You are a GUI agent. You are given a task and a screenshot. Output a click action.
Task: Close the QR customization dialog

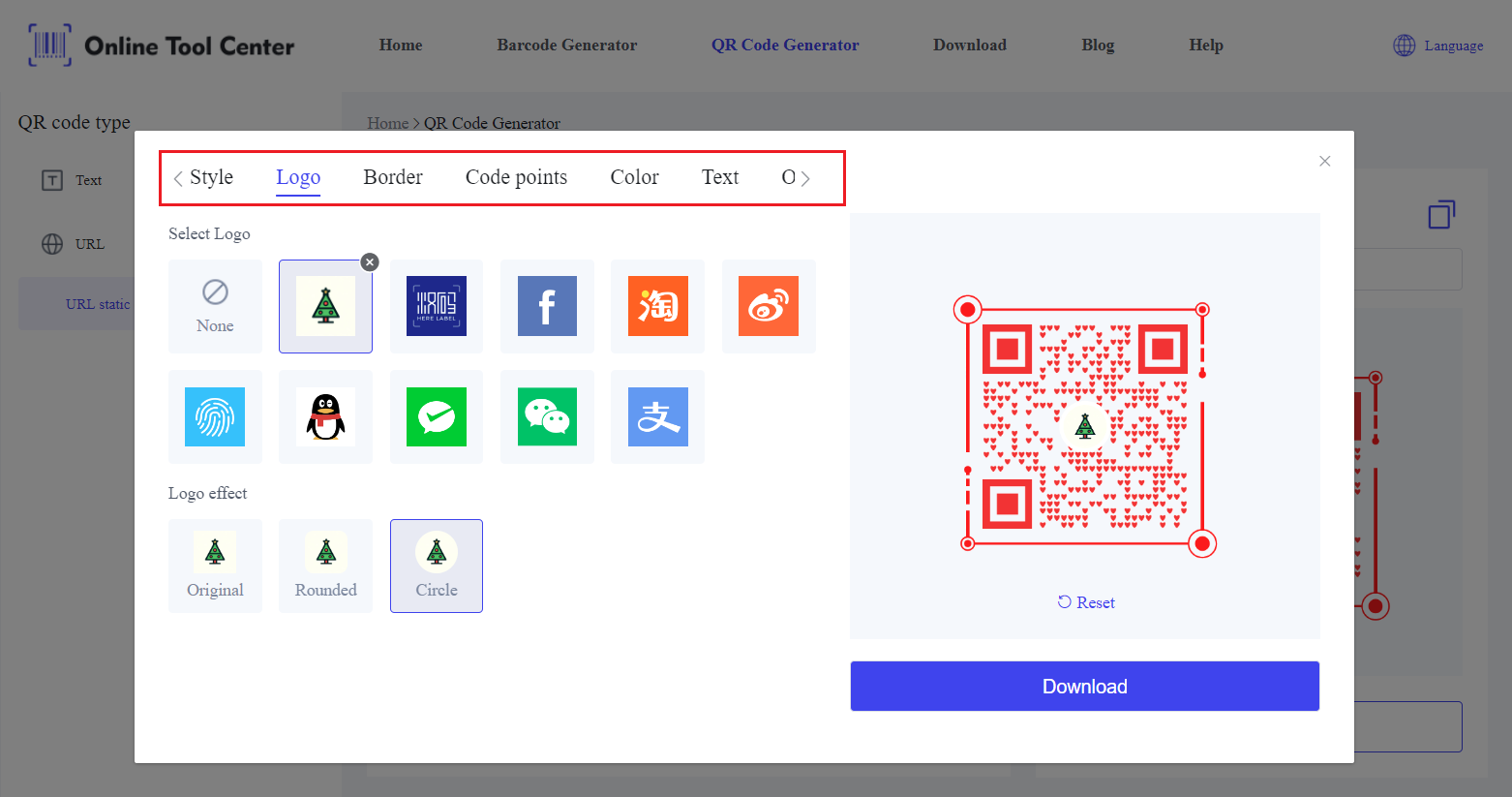[x=1325, y=161]
